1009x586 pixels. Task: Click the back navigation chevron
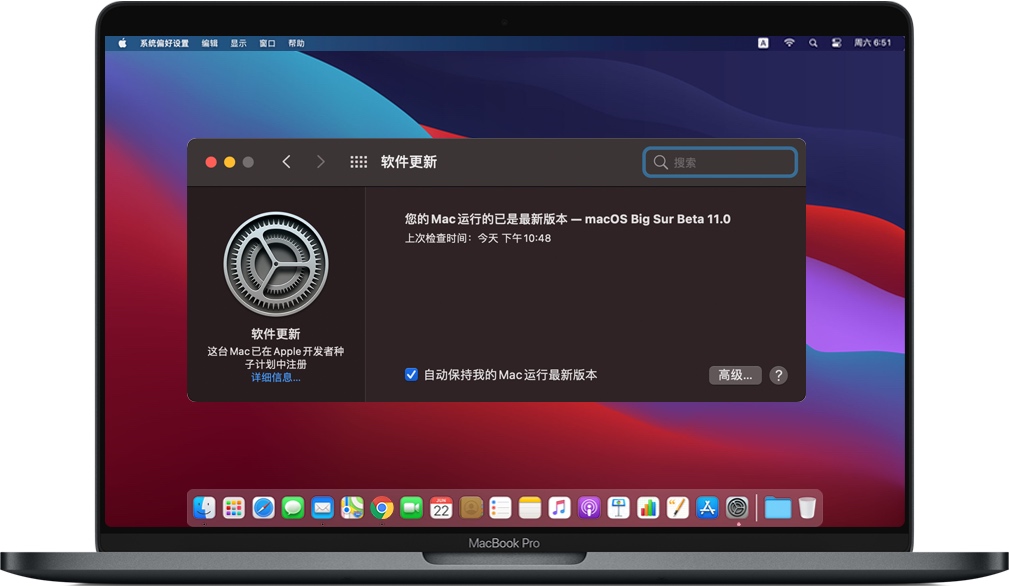[287, 161]
